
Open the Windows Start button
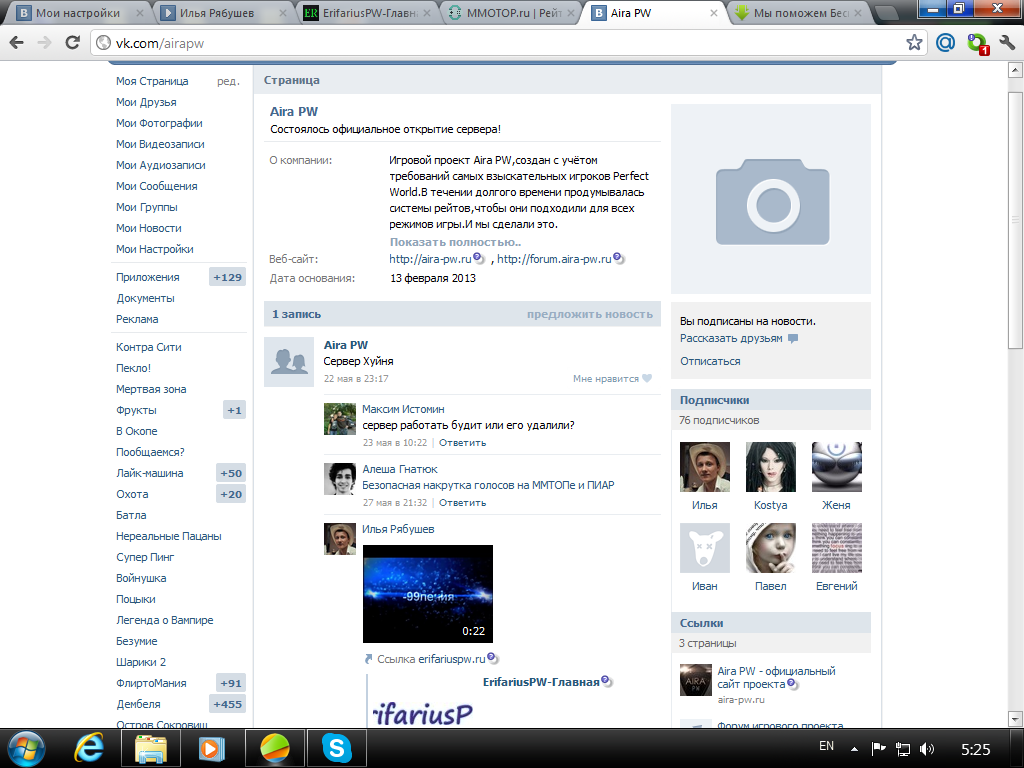(26, 748)
